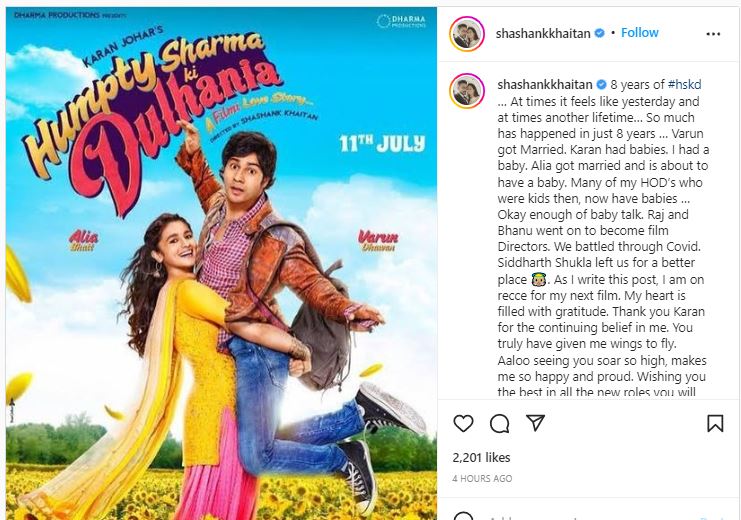Viewport: 741px width, 520px height.
Task: Open shashankkhaitan profile picture in header
Action: [x=467, y=34]
